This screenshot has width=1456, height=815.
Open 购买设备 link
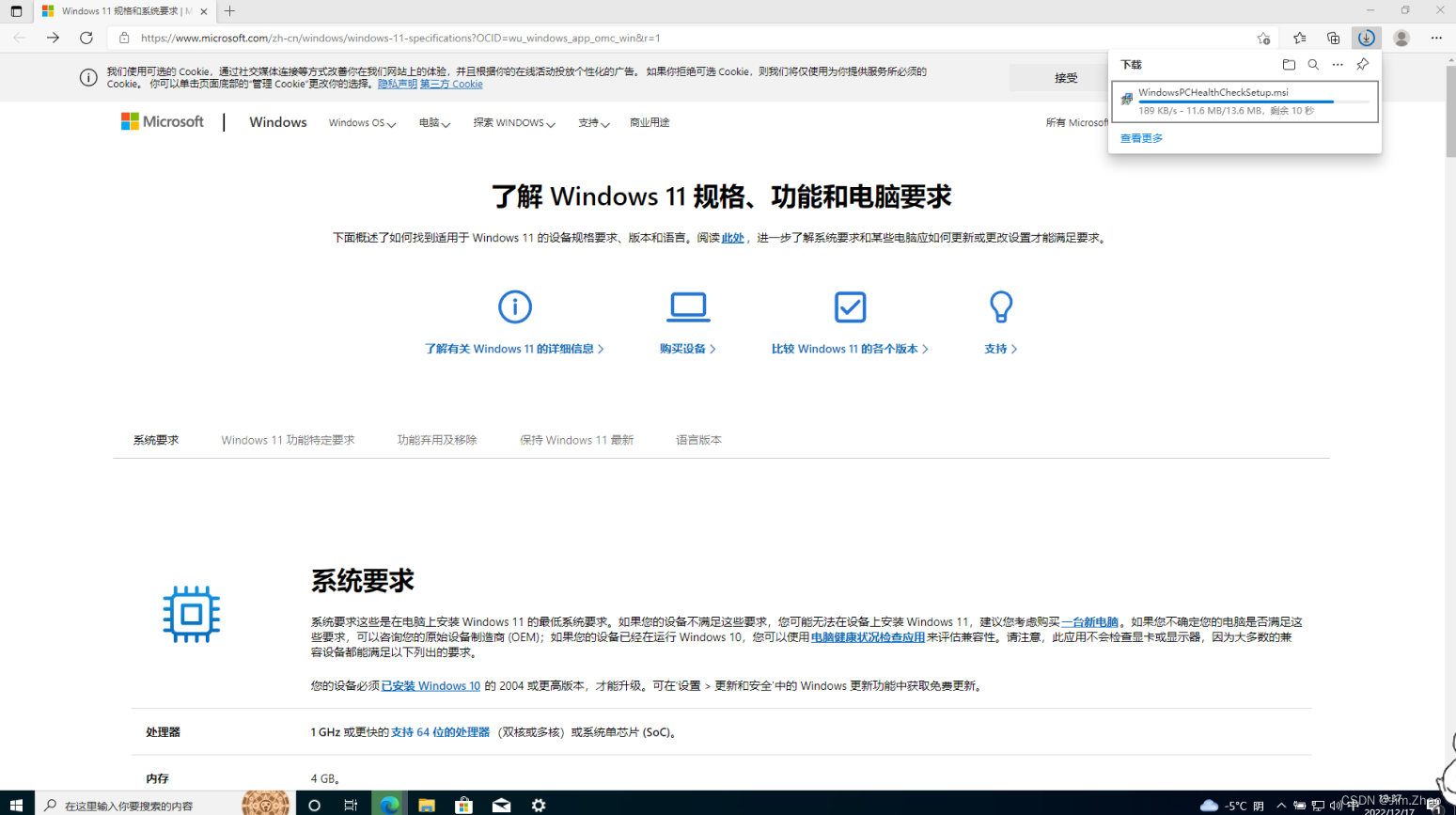point(688,349)
